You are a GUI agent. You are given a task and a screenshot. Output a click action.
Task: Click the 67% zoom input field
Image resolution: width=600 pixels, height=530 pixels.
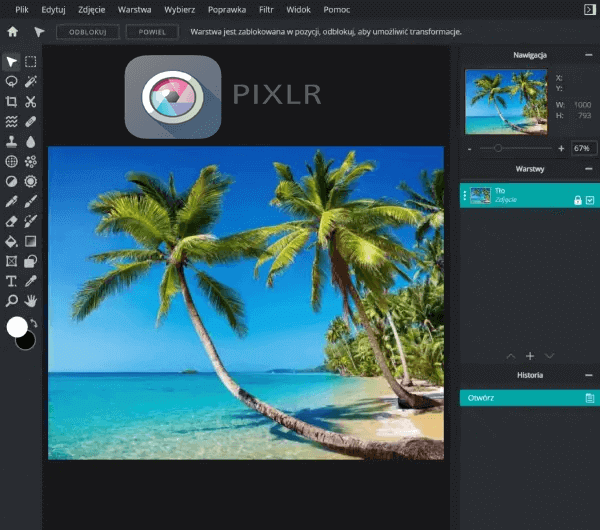click(x=584, y=148)
